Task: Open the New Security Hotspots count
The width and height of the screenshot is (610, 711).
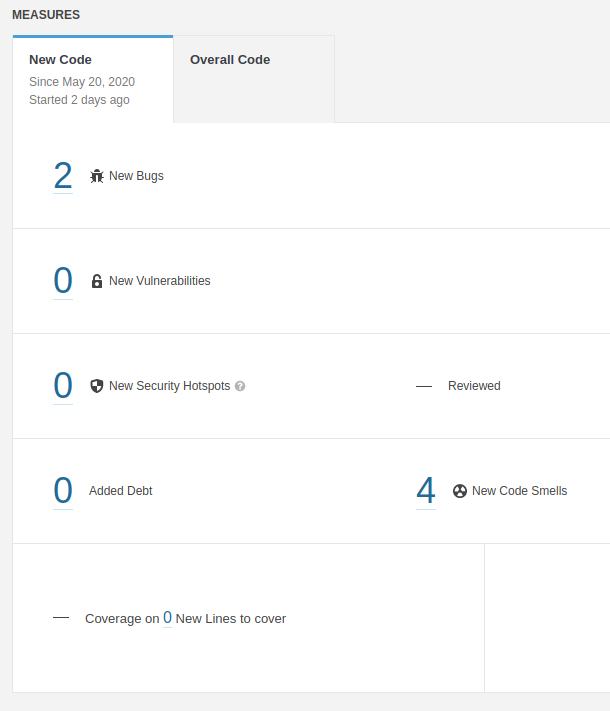Action: pyautogui.click(x=63, y=386)
